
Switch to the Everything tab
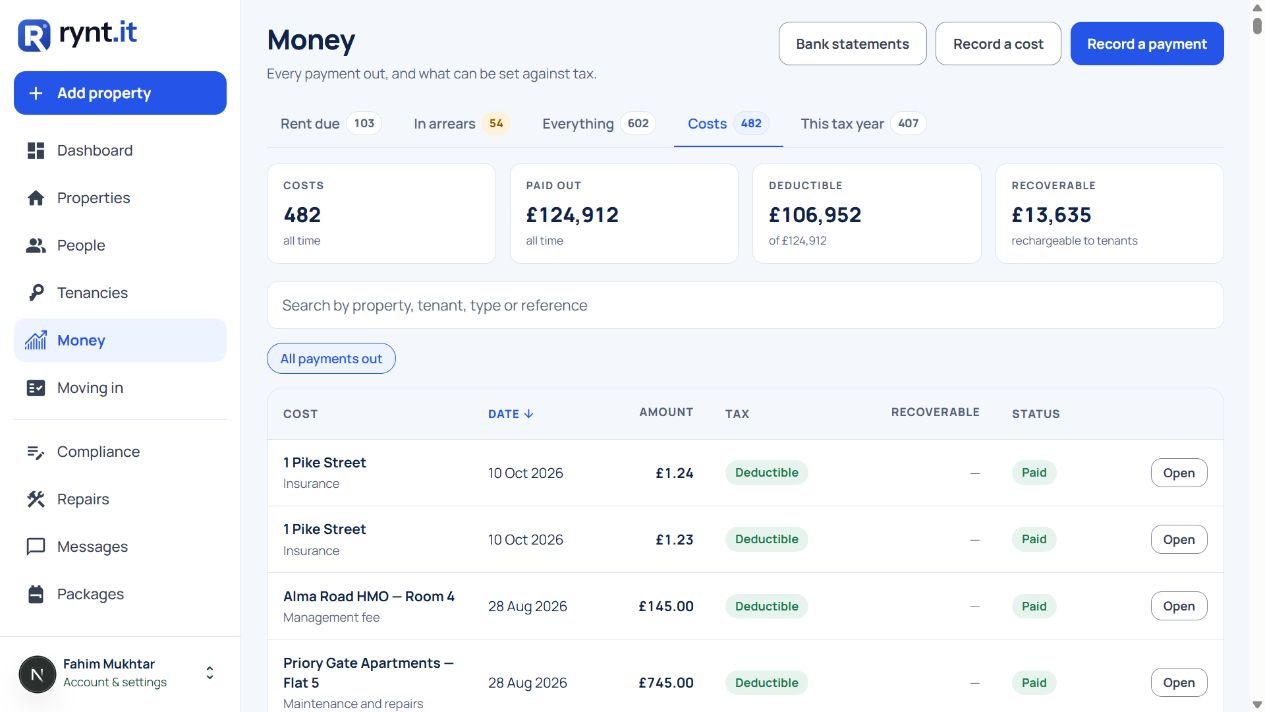(x=597, y=124)
